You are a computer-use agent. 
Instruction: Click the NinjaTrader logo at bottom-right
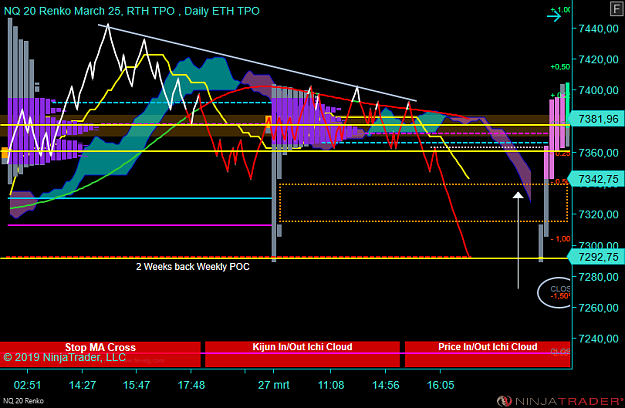(560, 401)
